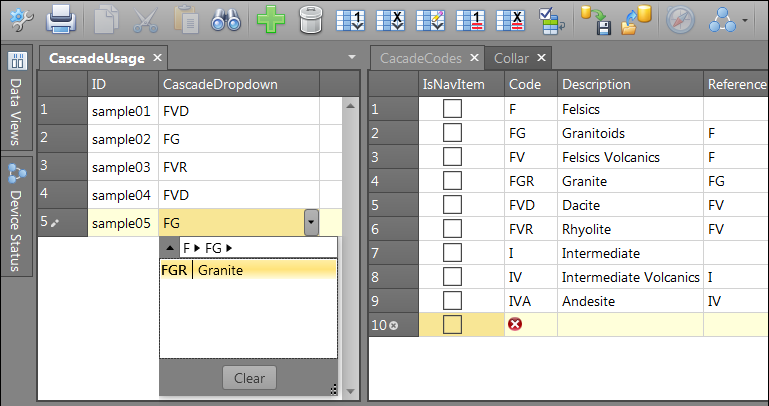Image resolution: width=769 pixels, height=406 pixels.
Task: Click the FG breadcrumb in cascade path
Action: point(213,248)
